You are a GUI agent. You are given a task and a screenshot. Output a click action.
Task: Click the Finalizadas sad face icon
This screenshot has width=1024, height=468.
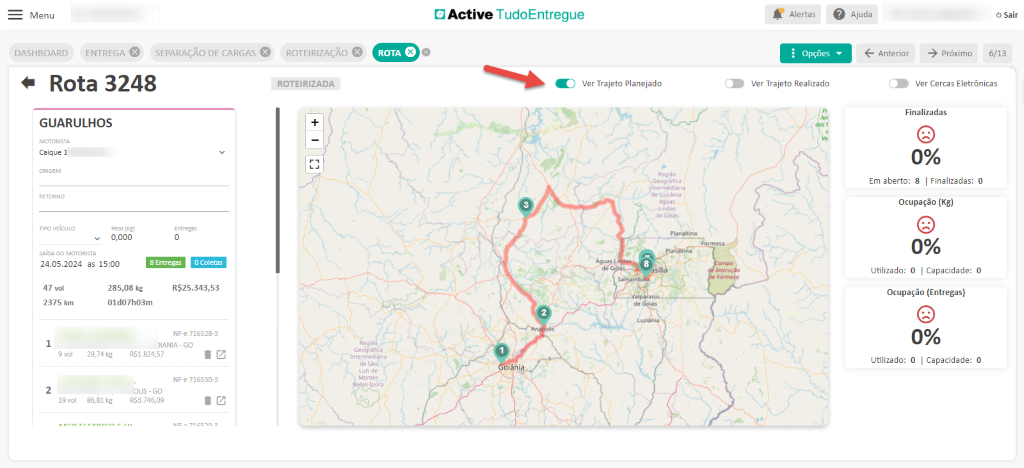[x=925, y=134]
